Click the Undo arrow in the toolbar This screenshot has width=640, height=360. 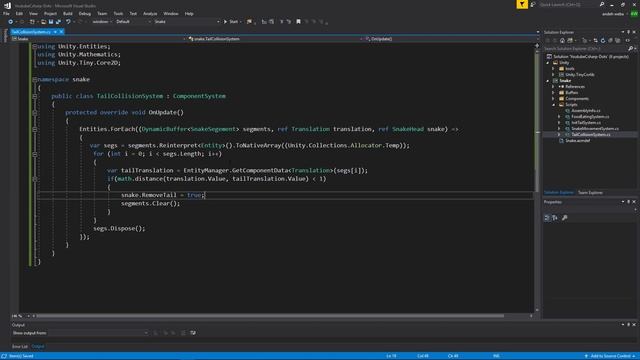pos(68,22)
